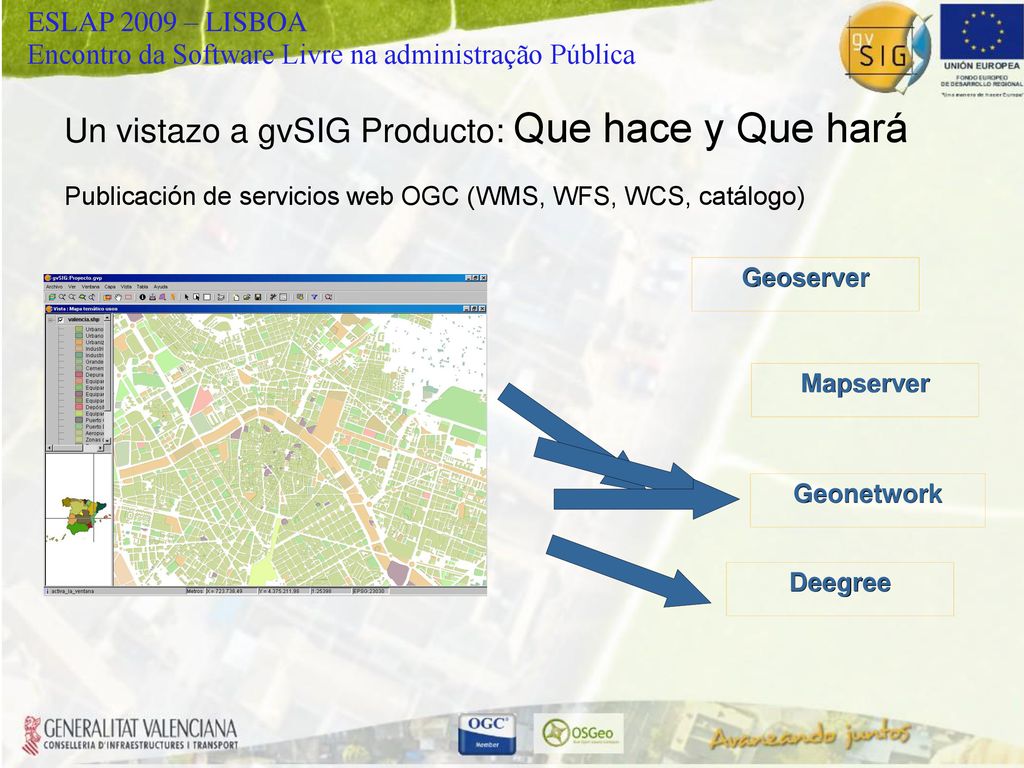Click the blue filter funnel icon
The width and height of the screenshot is (1024, 768).
point(315,297)
